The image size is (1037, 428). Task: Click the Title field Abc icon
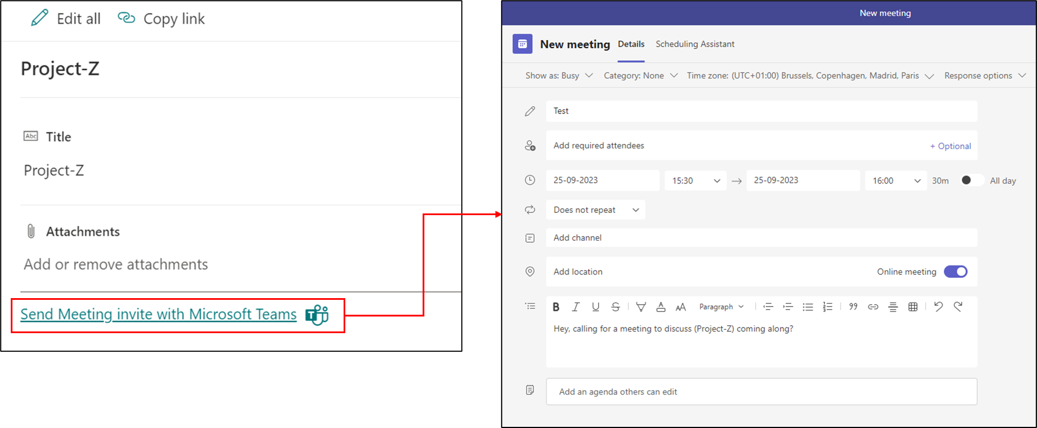pos(30,136)
